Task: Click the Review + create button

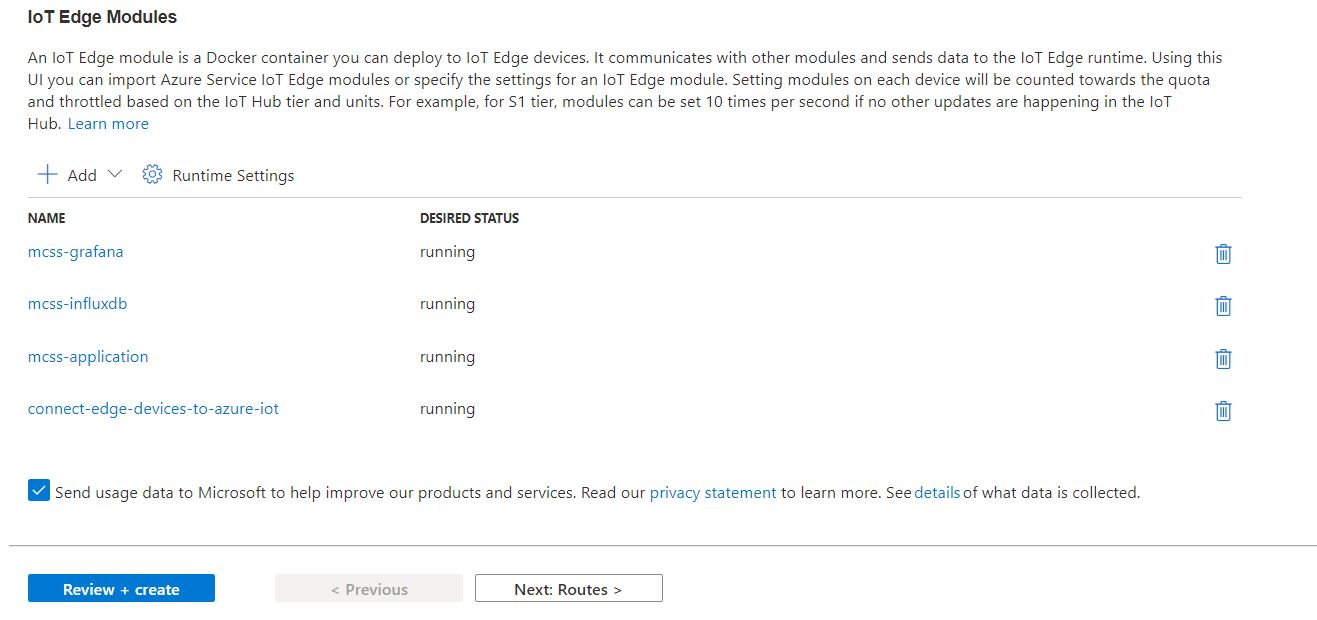Action: point(121,589)
